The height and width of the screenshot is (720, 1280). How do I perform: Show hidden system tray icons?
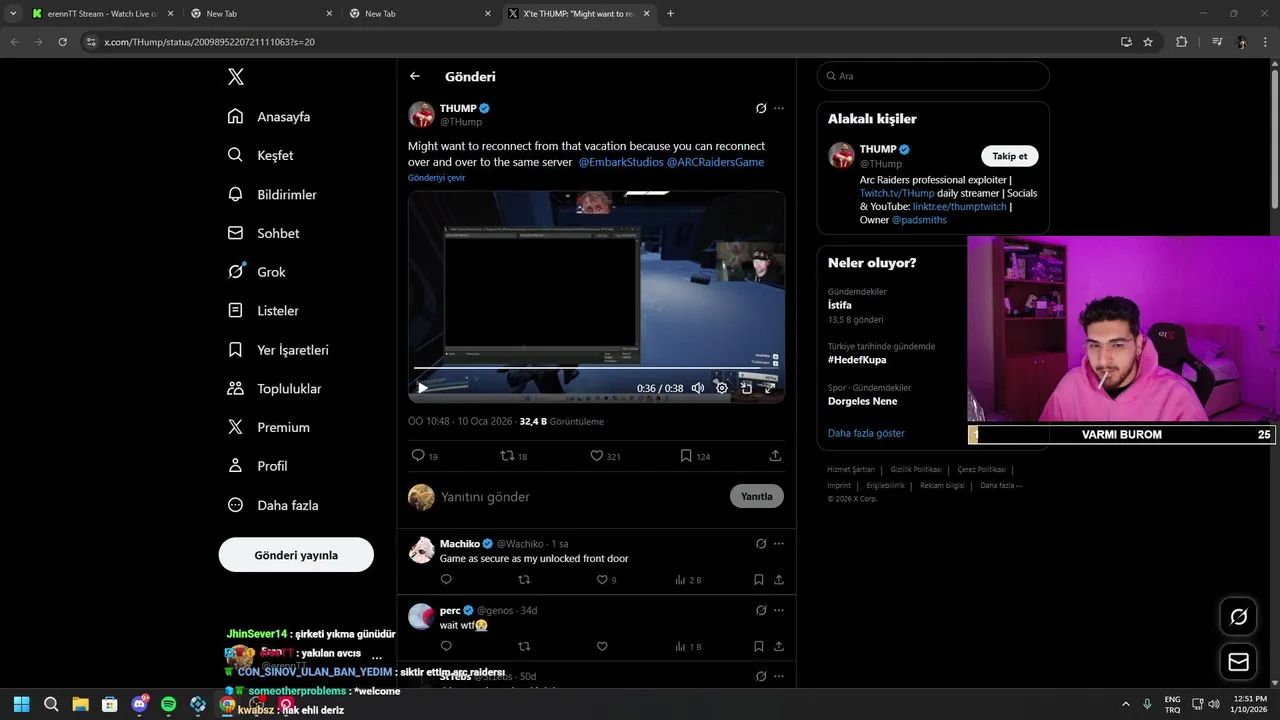coord(1125,704)
